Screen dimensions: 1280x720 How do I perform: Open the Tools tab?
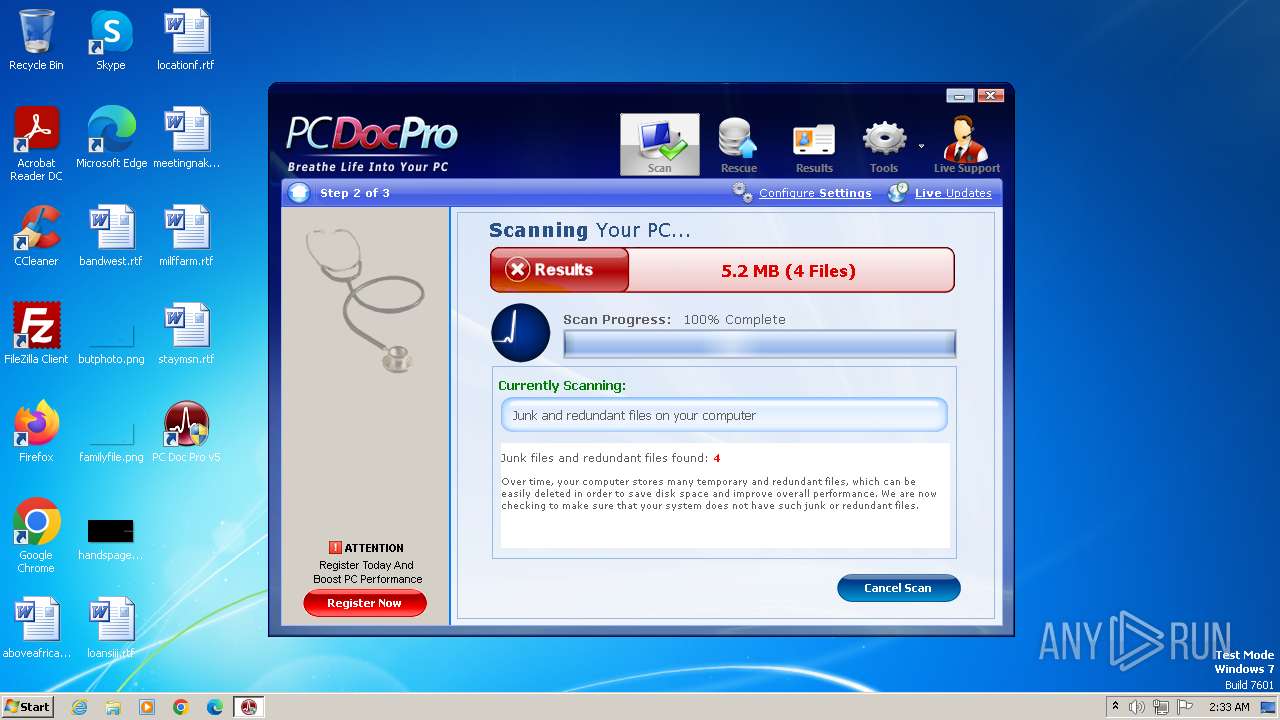click(884, 145)
